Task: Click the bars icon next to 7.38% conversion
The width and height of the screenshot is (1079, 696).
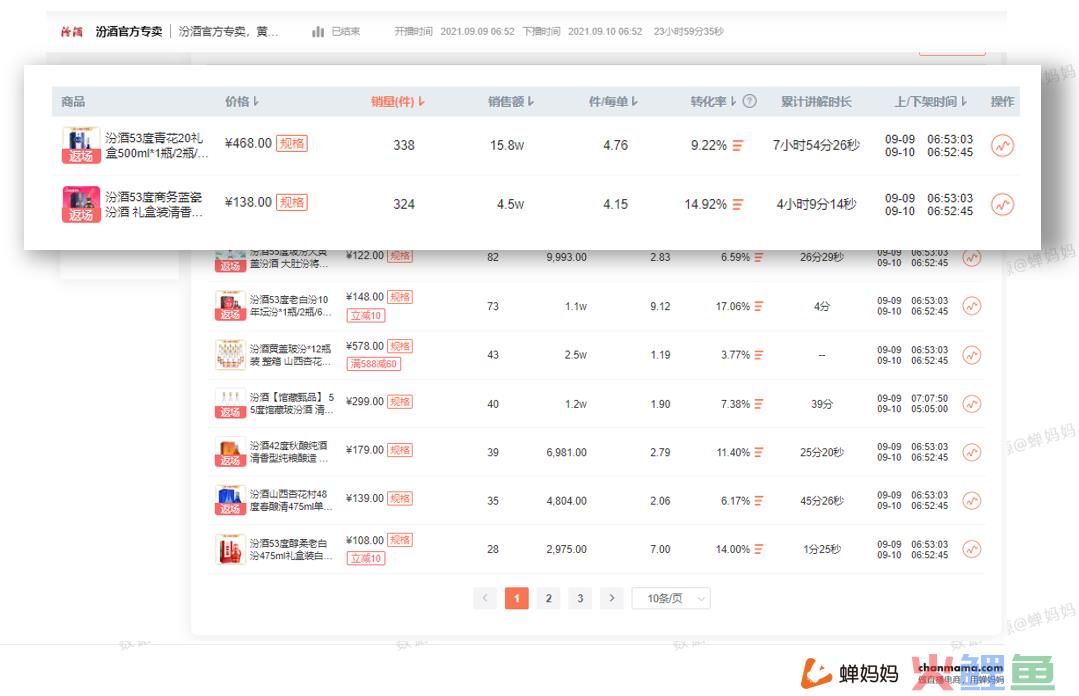Action: point(758,404)
